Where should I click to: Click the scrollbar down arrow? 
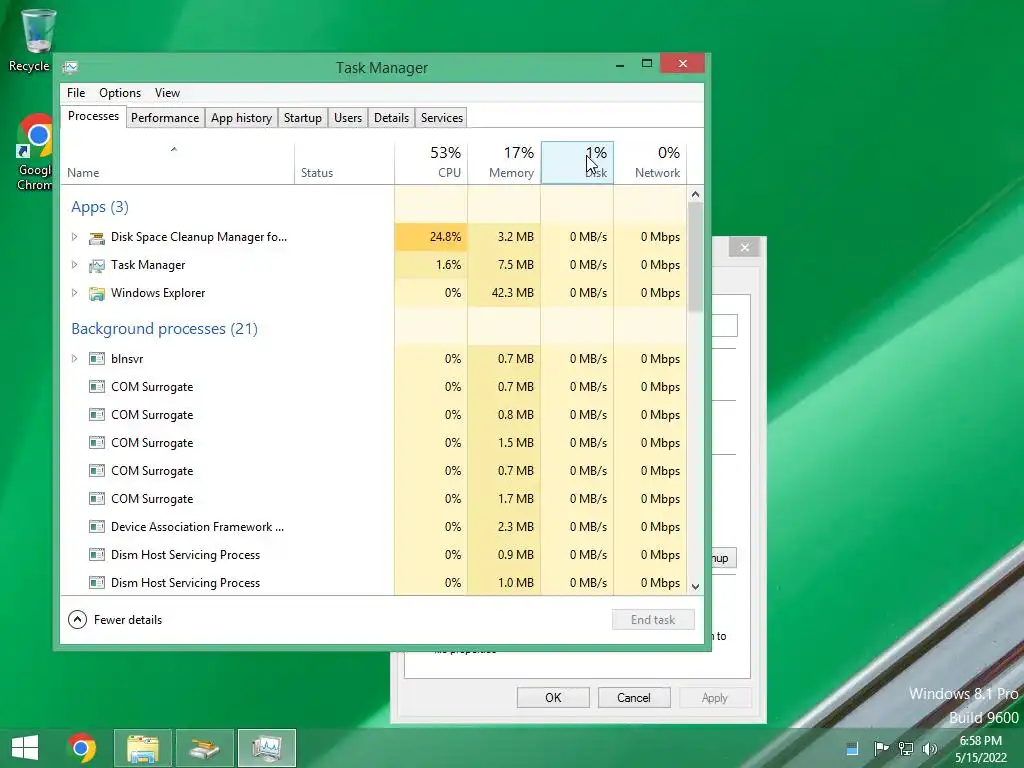click(x=696, y=586)
